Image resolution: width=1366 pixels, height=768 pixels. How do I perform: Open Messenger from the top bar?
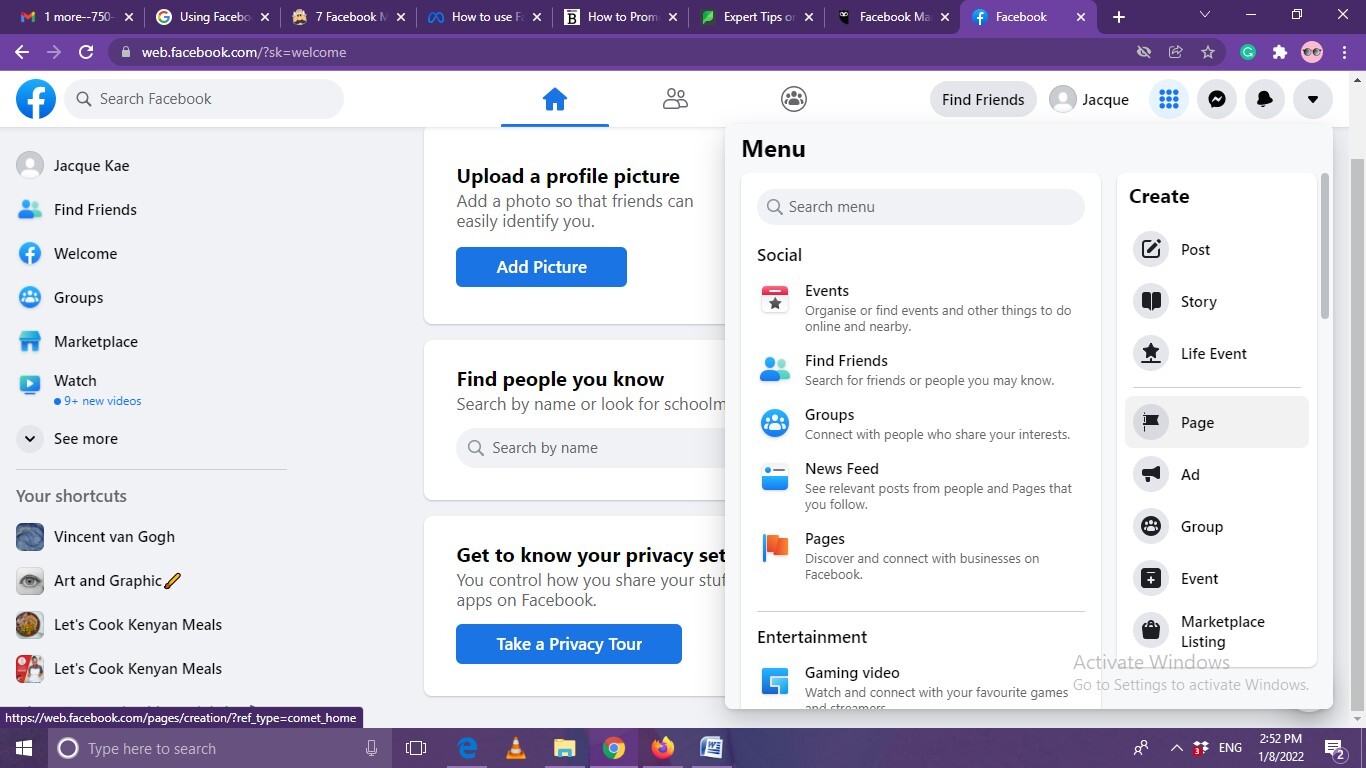pyautogui.click(x=1216, y=99)
